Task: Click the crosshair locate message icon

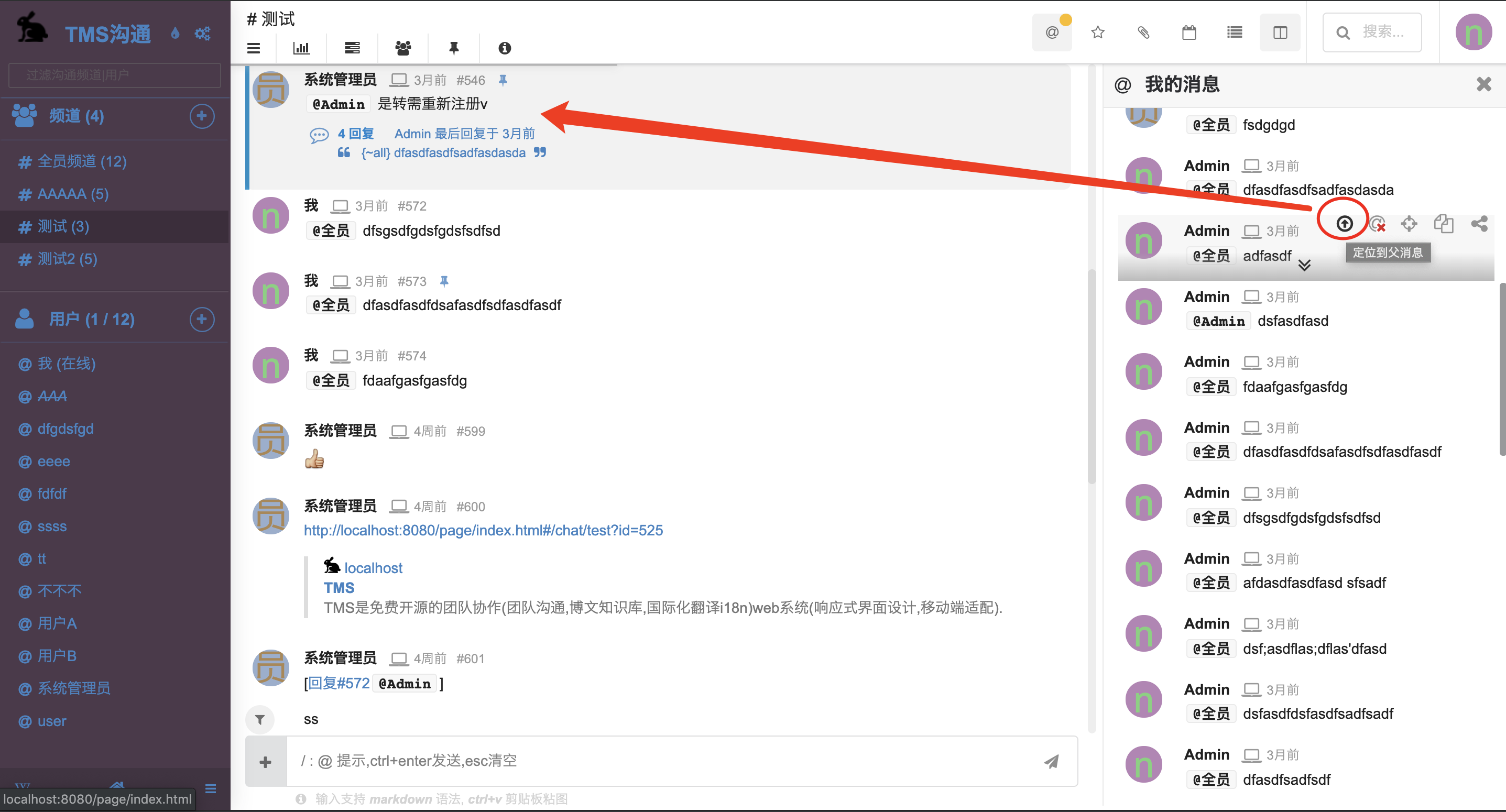Action: click(1409, 223)
